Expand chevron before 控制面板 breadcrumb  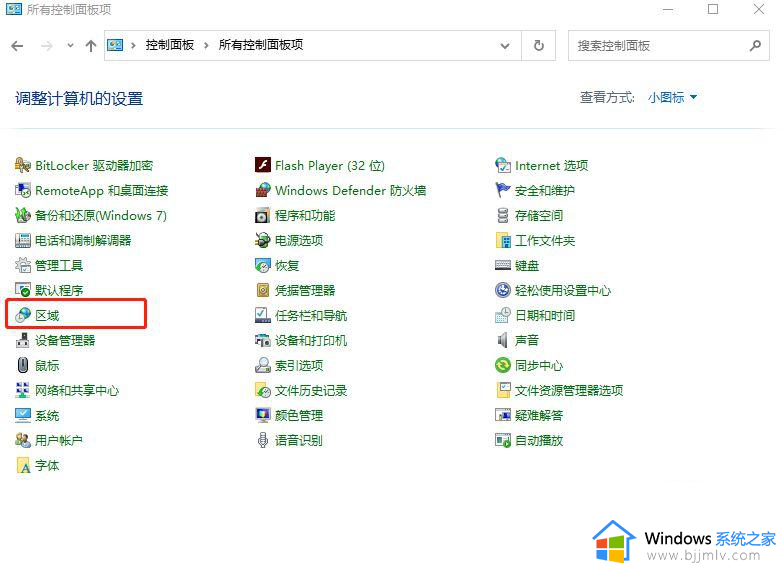[133, 45]
